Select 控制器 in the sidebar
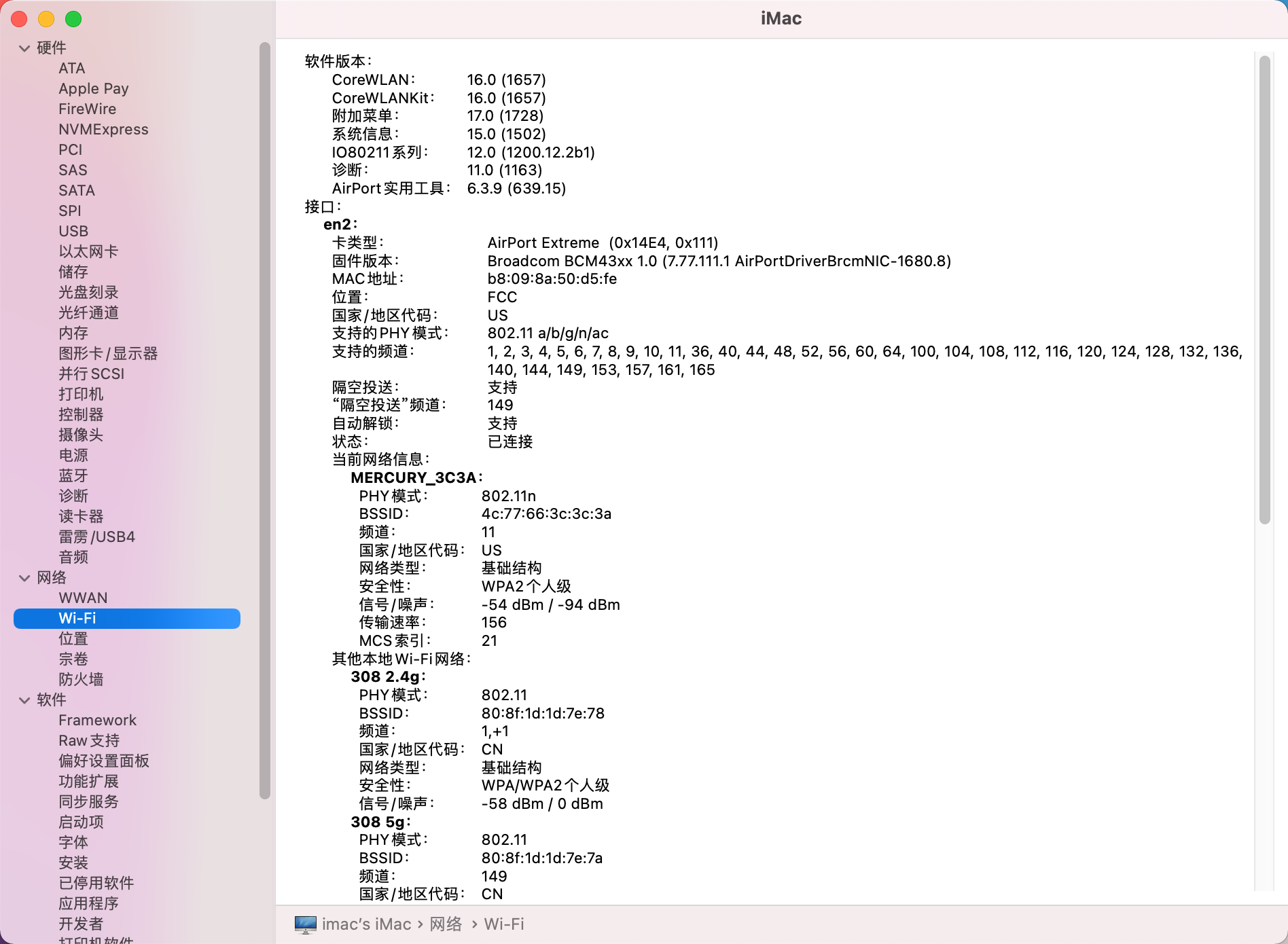 point(81,415)
